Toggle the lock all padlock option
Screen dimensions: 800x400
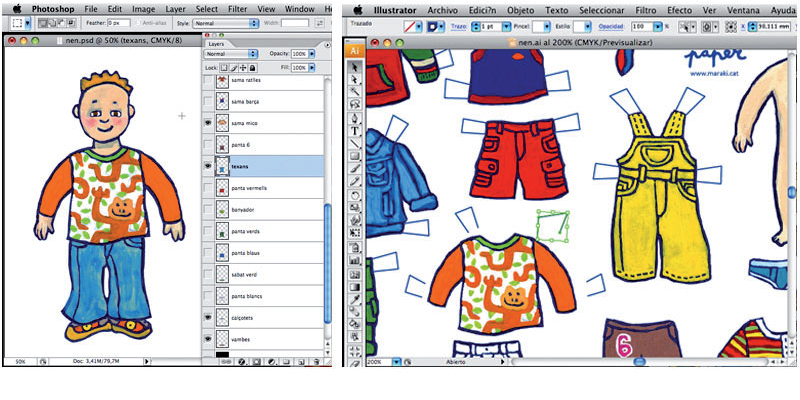[253, 67]
